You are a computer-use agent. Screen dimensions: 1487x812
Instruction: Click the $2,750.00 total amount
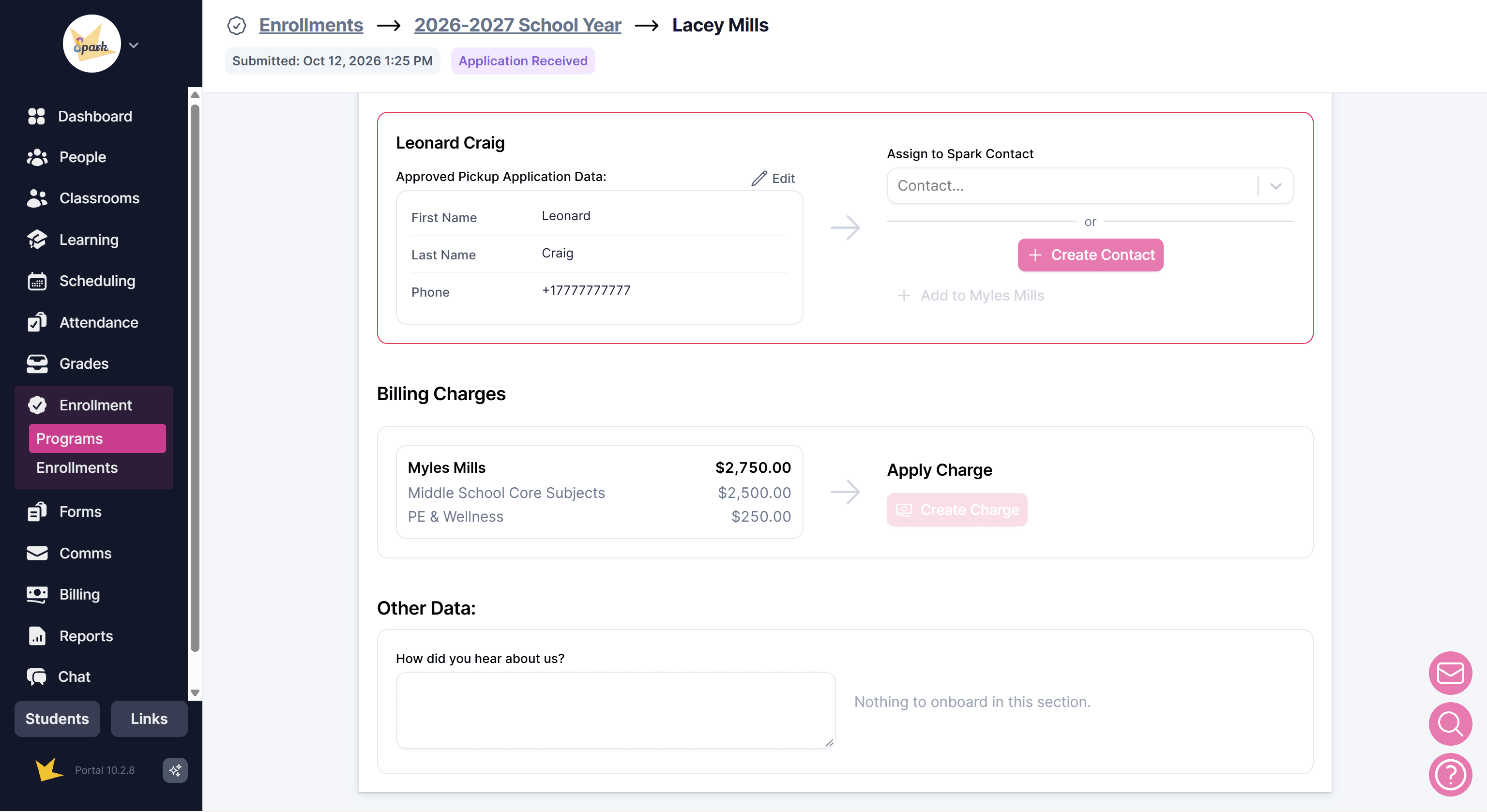point(753,467)
